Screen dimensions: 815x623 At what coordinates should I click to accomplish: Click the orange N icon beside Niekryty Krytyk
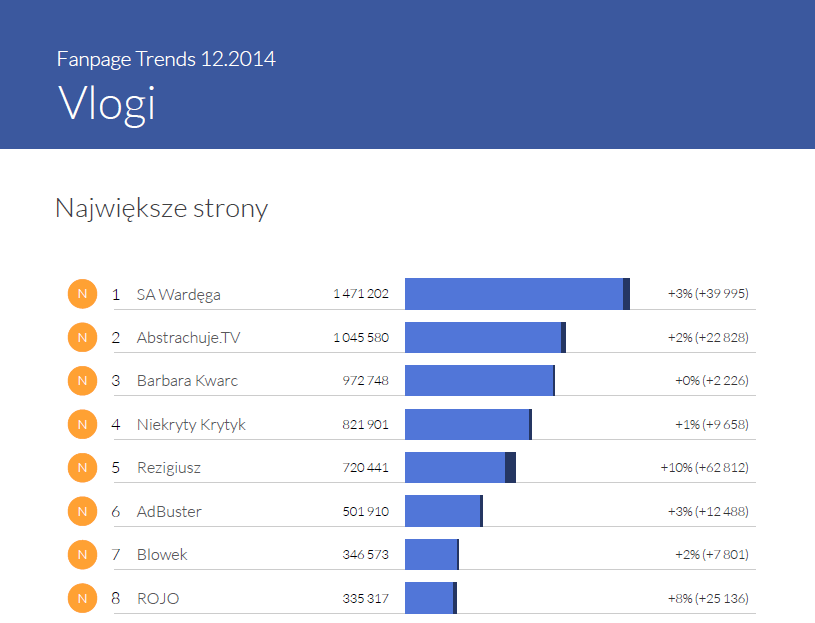(82, 424)
